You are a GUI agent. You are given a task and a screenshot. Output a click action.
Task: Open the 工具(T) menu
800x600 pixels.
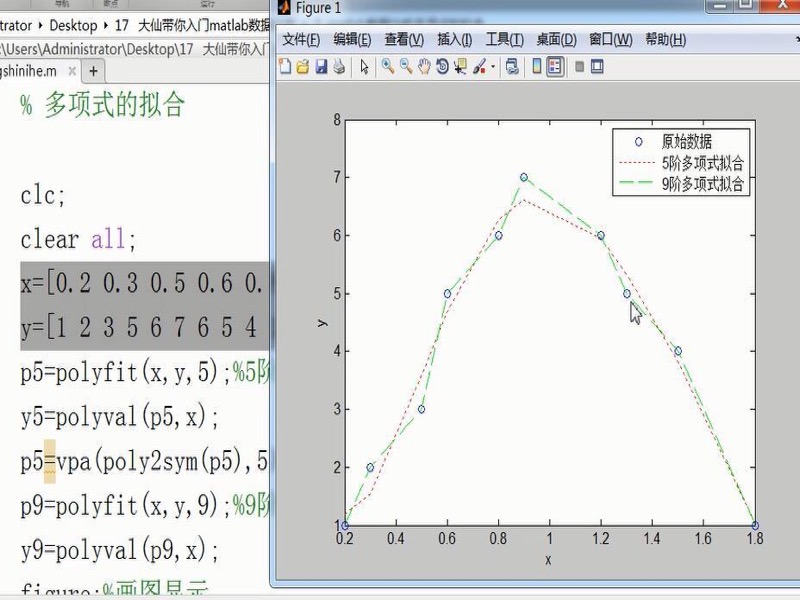[505, 39]
